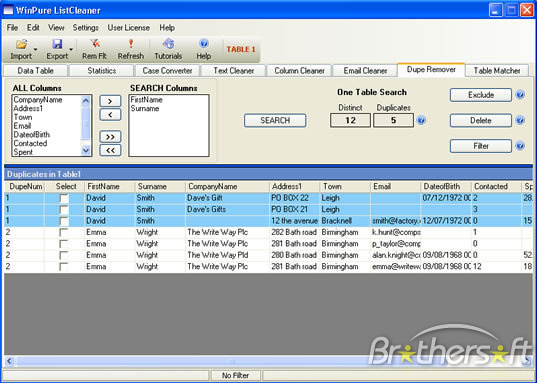Select Surname in SEARCH Columns list

click(x=145, y=108)
